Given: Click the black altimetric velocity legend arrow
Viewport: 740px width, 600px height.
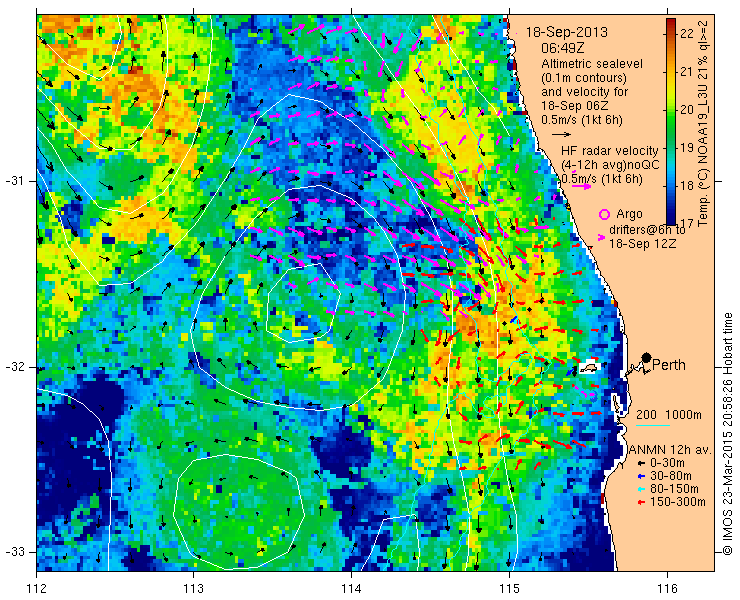Looking at the screenshot, I should [x=562, y=135].
